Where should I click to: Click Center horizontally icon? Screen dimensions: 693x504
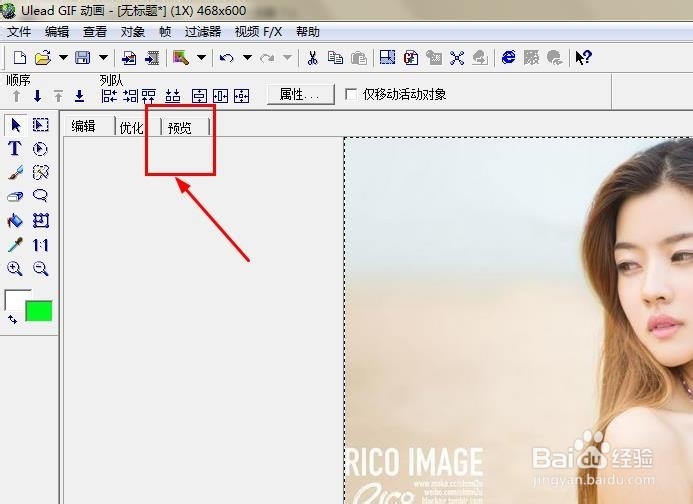coord(221,96)
